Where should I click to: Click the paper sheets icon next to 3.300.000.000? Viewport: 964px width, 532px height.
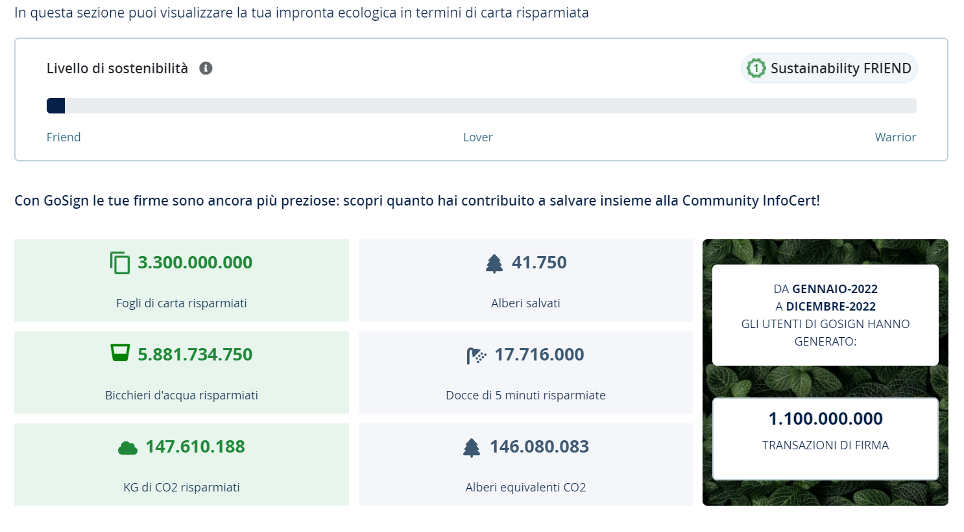pyautogui.click(x=120, y=263)
